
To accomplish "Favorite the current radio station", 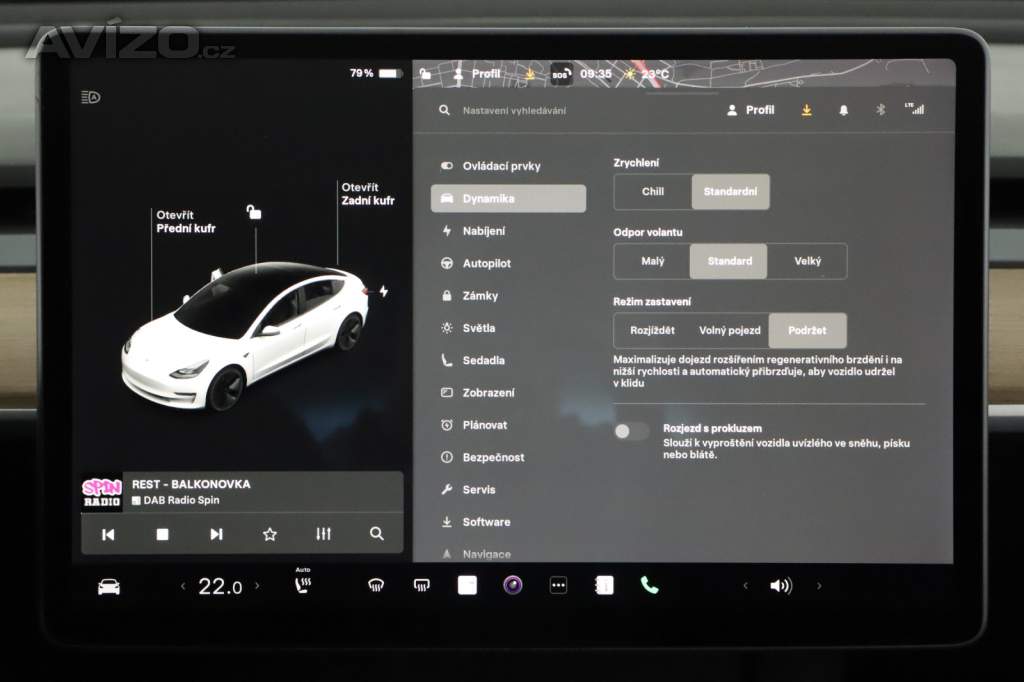I will [x=269, y=534].
